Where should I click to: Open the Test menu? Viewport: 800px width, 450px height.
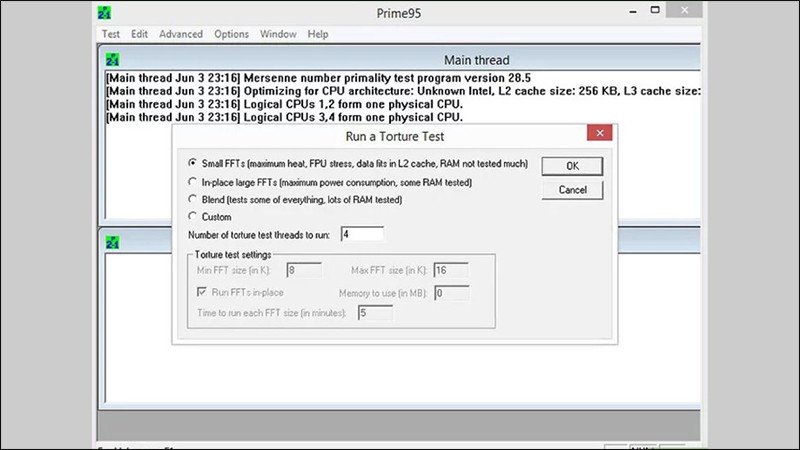tap(111, 34)
